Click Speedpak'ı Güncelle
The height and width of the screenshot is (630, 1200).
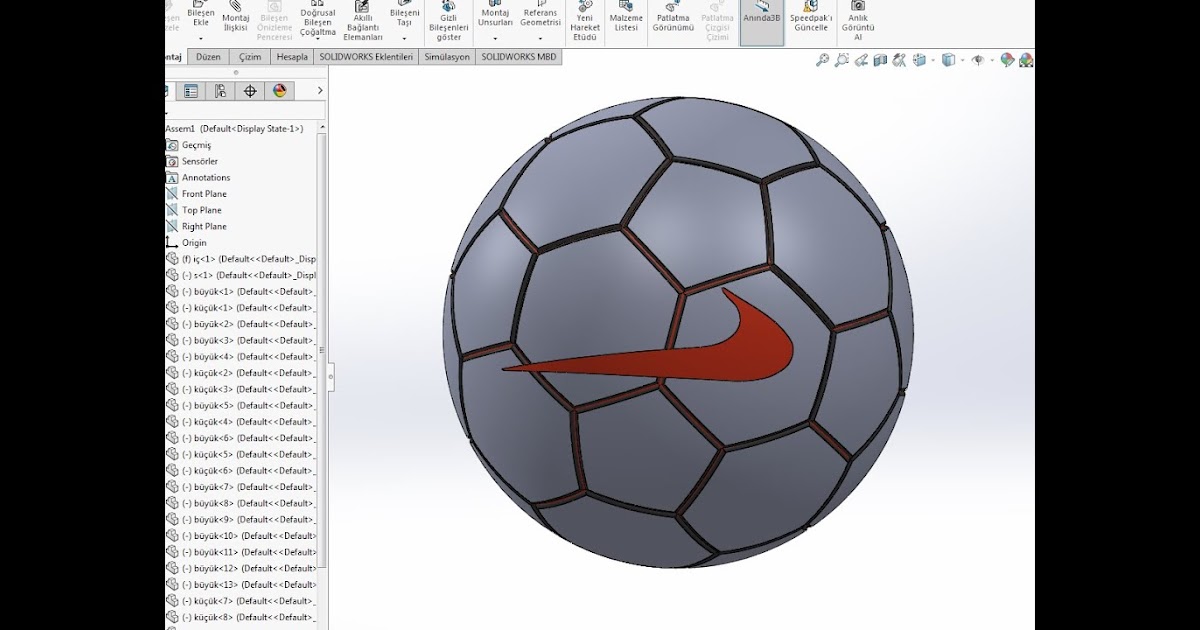pyautogui.click(x=810, y=17)
